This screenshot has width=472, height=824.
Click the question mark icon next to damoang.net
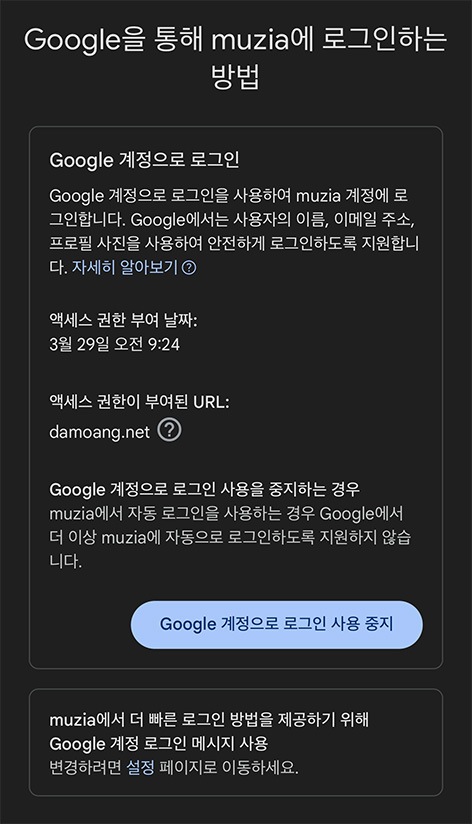(x=169, y=430)
